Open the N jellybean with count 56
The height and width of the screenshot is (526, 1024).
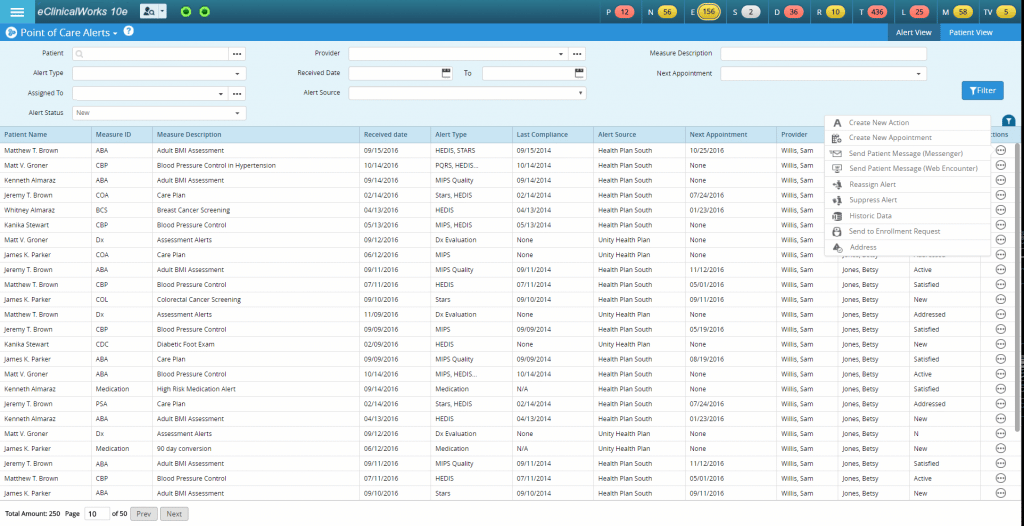pyautogui.click(x=667, y=12)
